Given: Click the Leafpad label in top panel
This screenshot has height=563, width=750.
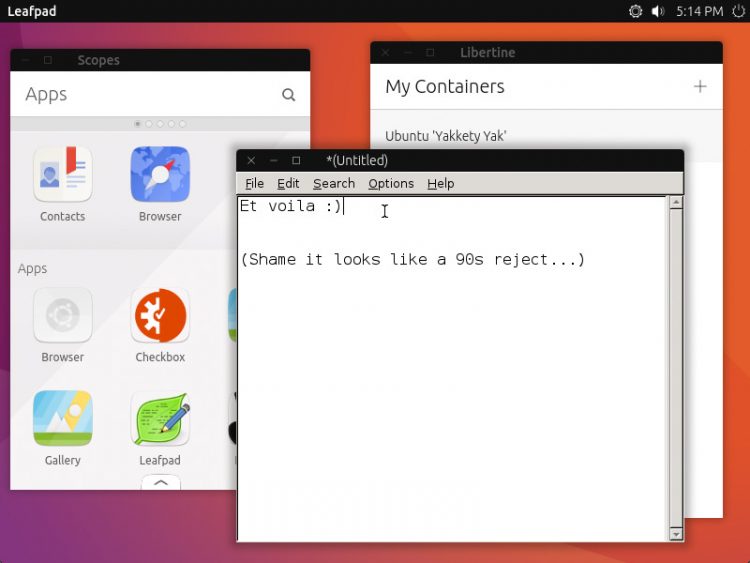Looking at the screenshot, I should [x=32, y=11].
